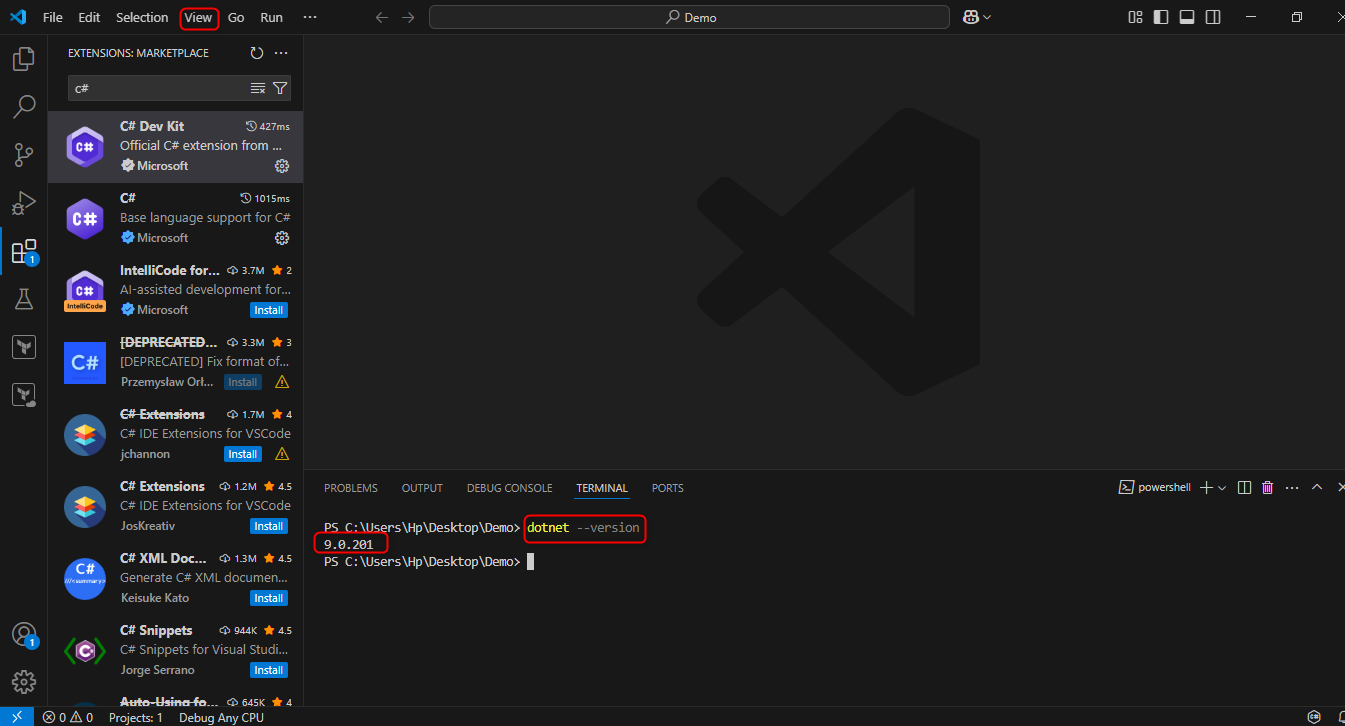Install C# Extensions by JosKreativ

tap(268, 526)
